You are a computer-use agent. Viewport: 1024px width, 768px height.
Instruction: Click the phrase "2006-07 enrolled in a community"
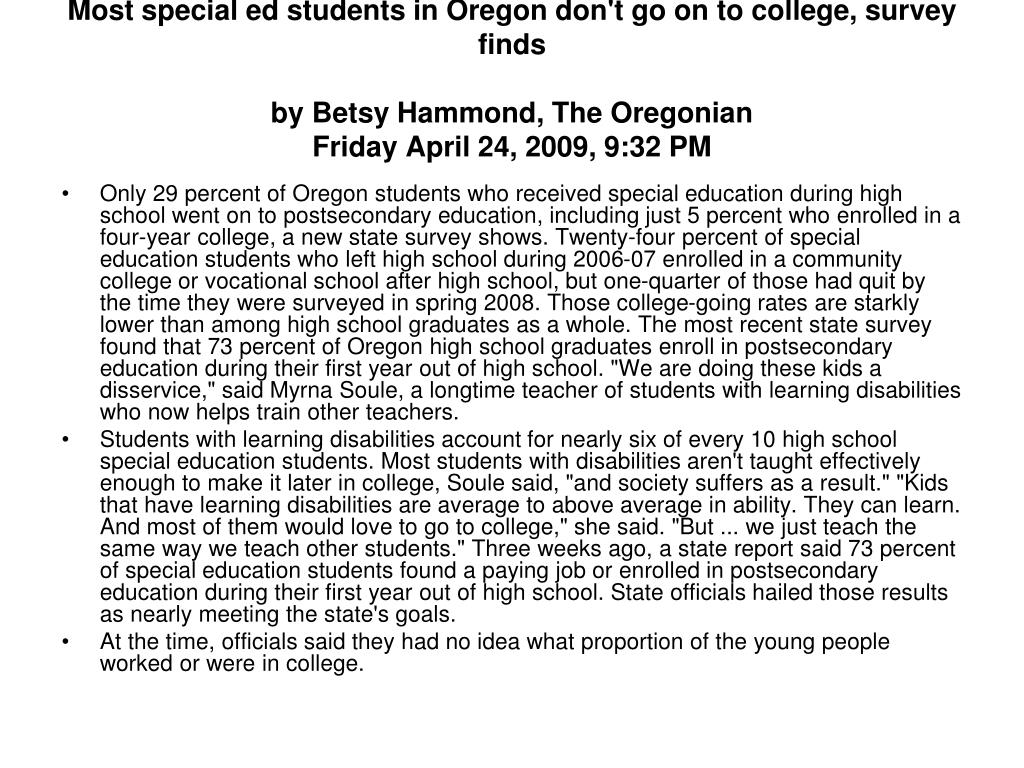737,259
